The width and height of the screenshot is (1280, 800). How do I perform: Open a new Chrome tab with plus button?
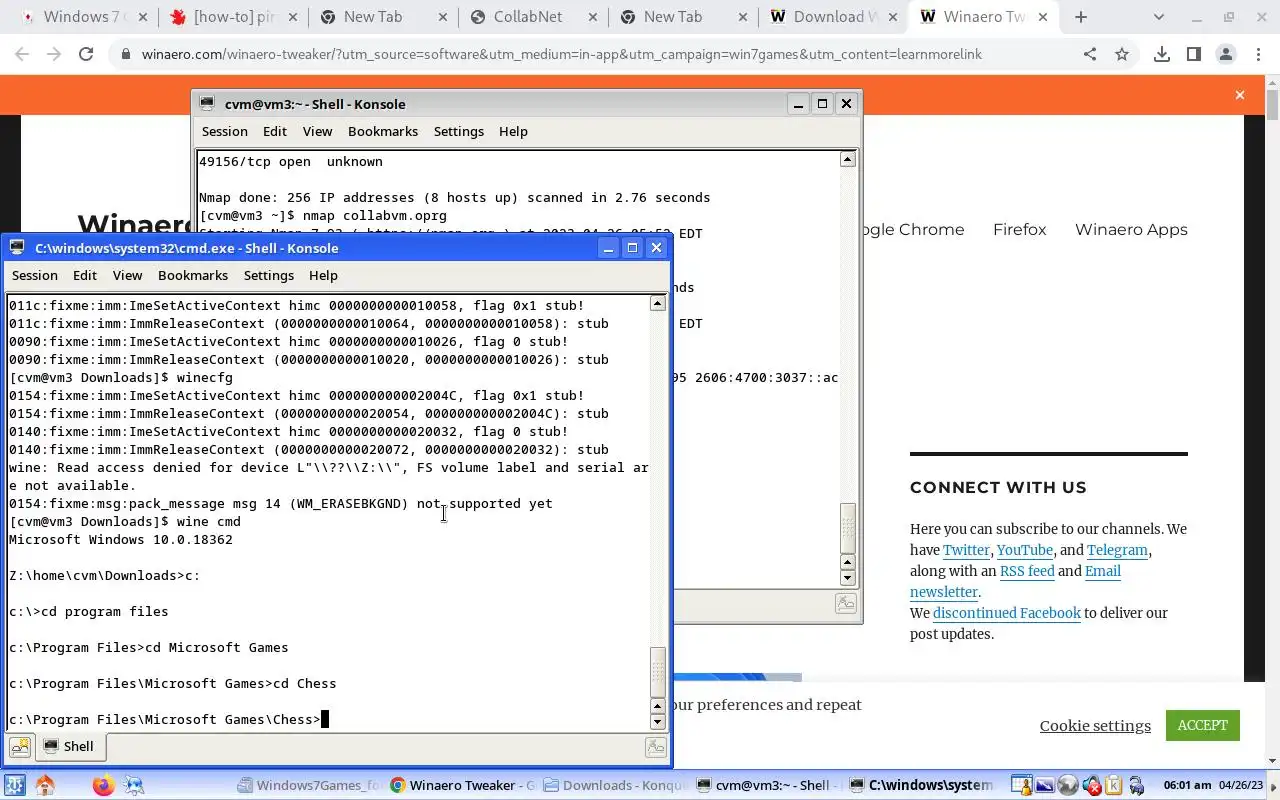click(x=1081, y=17)
